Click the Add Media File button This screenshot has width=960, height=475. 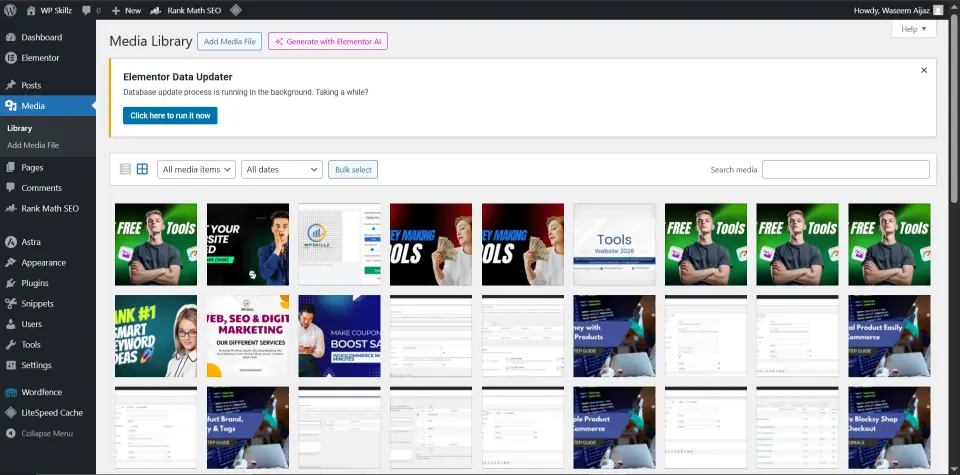pos(230,42)
